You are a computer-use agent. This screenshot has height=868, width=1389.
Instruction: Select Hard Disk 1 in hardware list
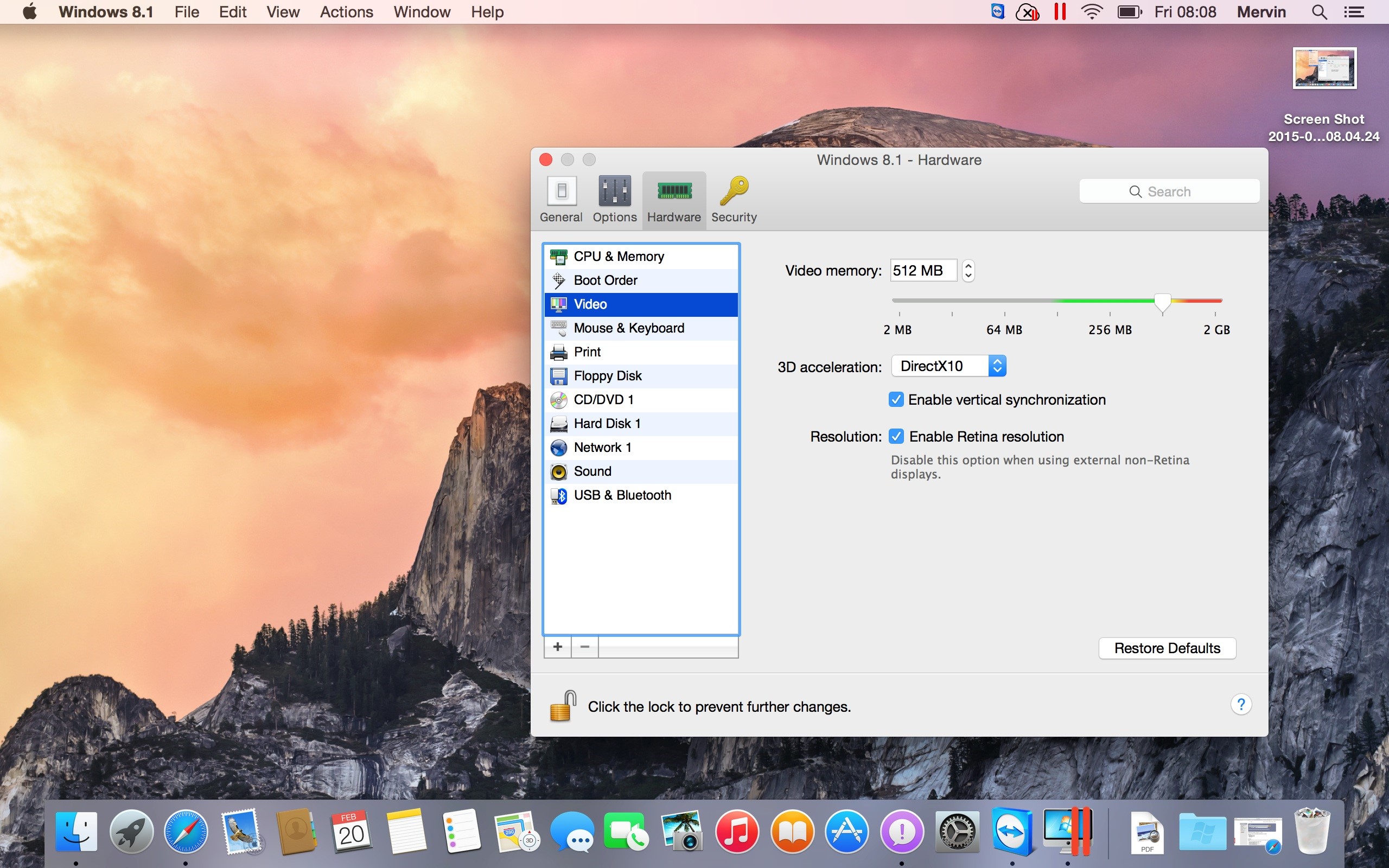coord(641,424)
